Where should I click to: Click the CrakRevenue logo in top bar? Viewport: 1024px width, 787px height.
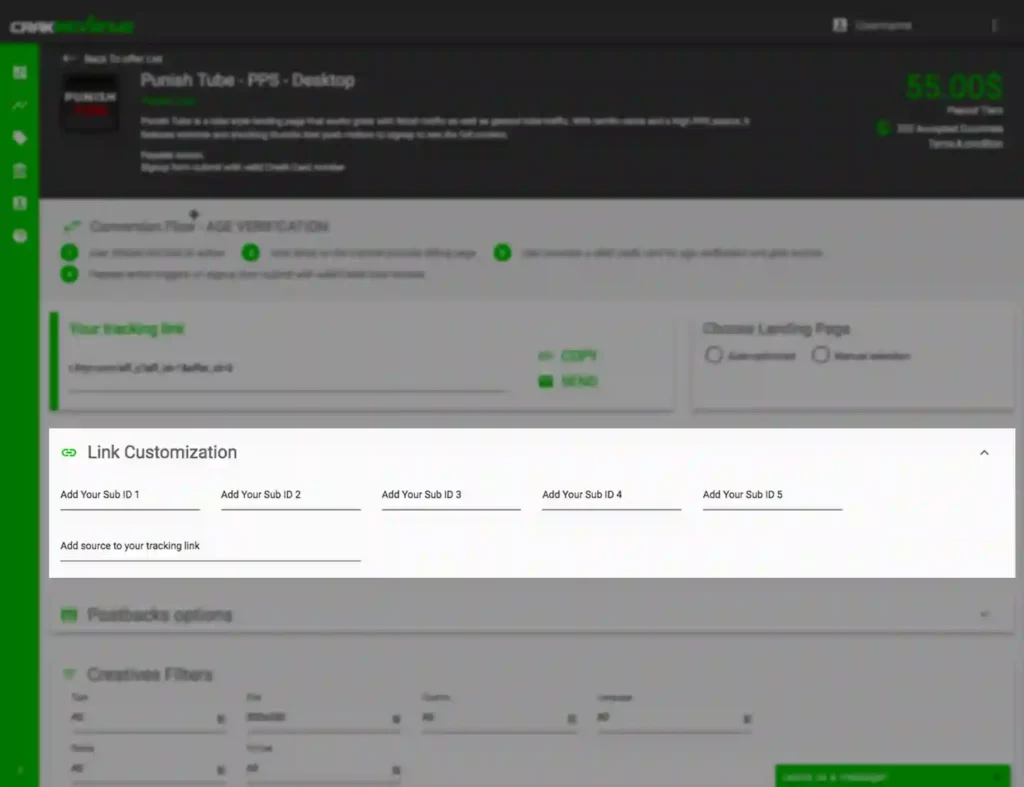(70, 25)
